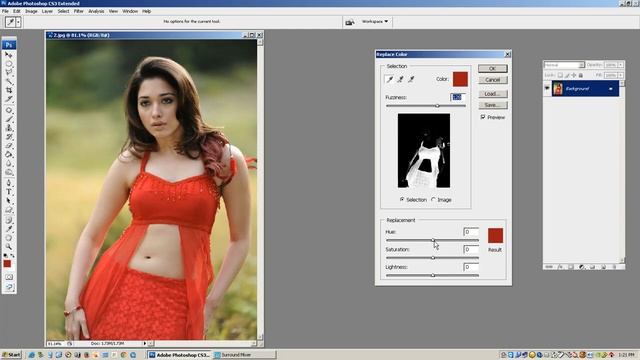Viewport: 640px width, 360px height.
Task: Select the Pen tool
Action: click(9, 183)
